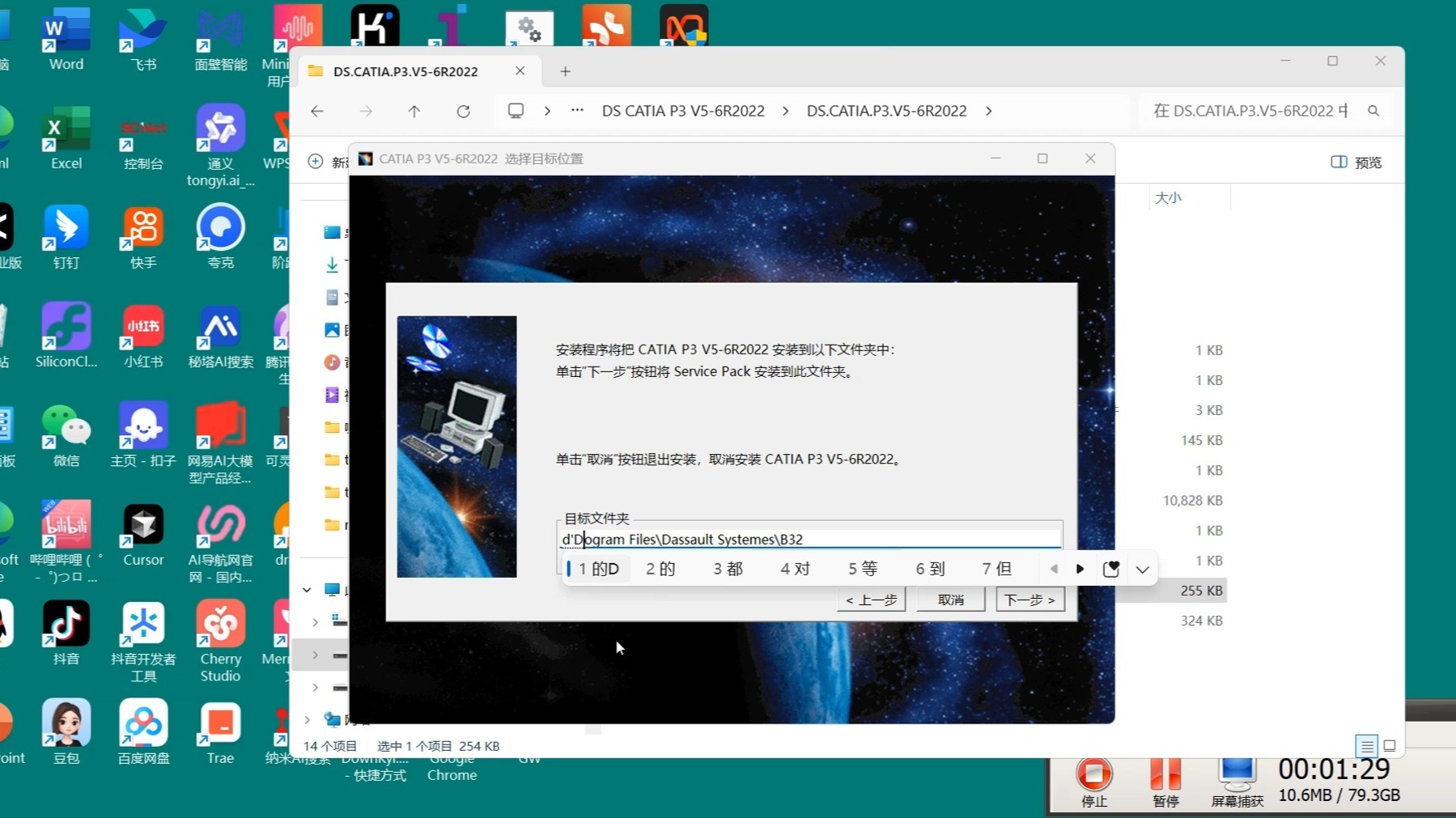Choose IME candidate 2 的

[x=660, y=569]
